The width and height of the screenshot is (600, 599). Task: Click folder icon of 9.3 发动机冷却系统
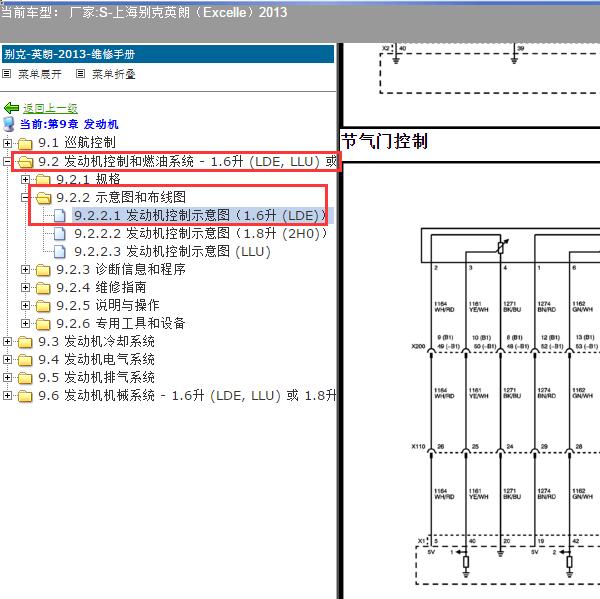pos(25,342)
